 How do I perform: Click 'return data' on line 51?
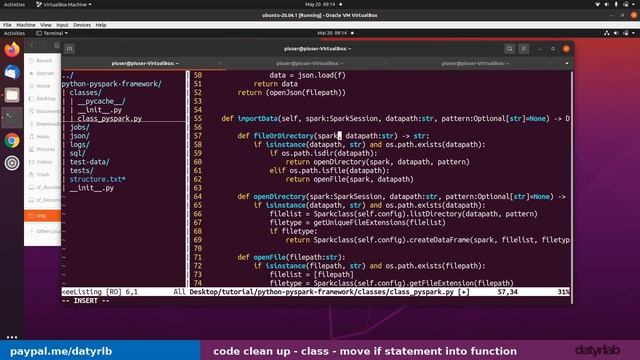pyautogui.click(x=276, y=84)
